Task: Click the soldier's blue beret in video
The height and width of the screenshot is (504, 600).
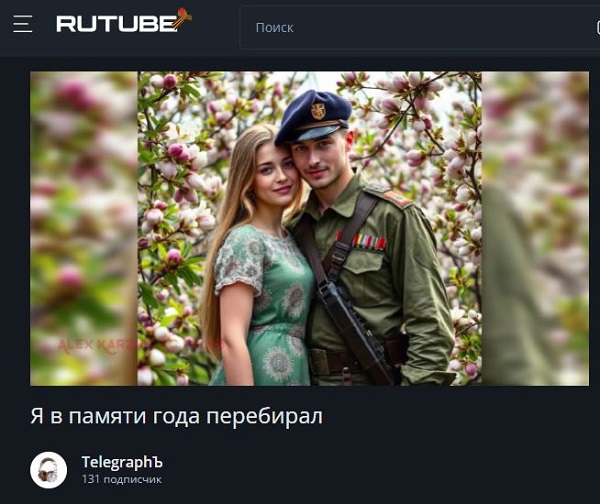Action: point(313,116)
